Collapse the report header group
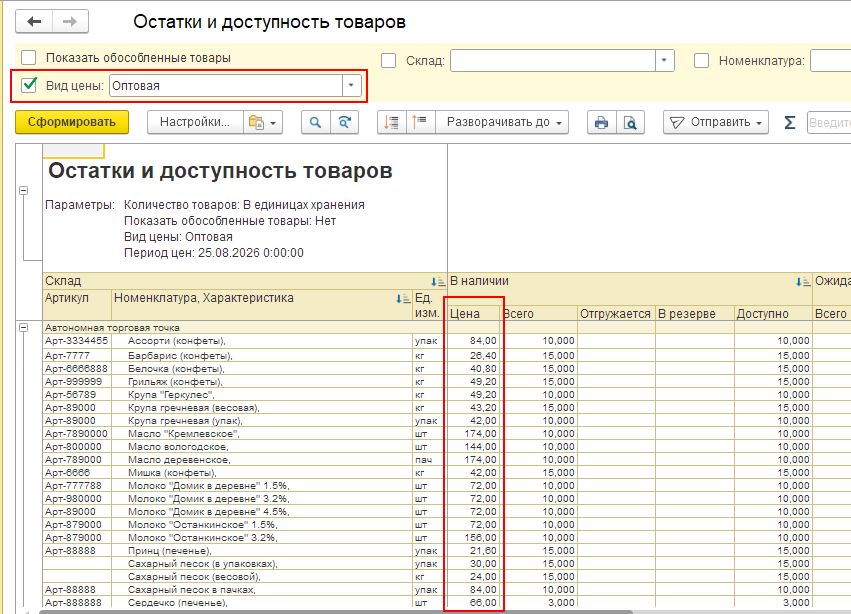This screenshot has height=614, width=851. (23, 191)
